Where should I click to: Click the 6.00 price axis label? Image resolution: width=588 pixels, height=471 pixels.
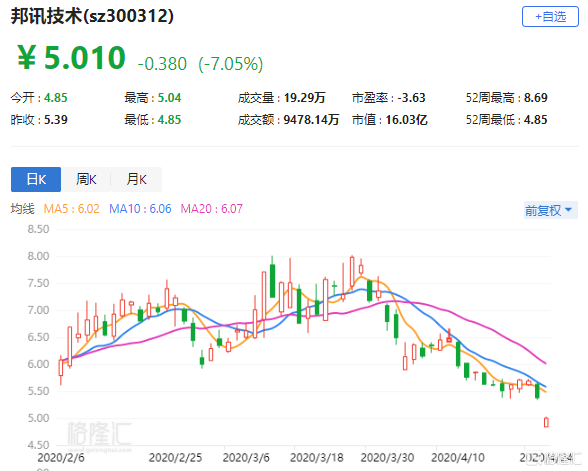pyautogui.click(x=38, y=364)
